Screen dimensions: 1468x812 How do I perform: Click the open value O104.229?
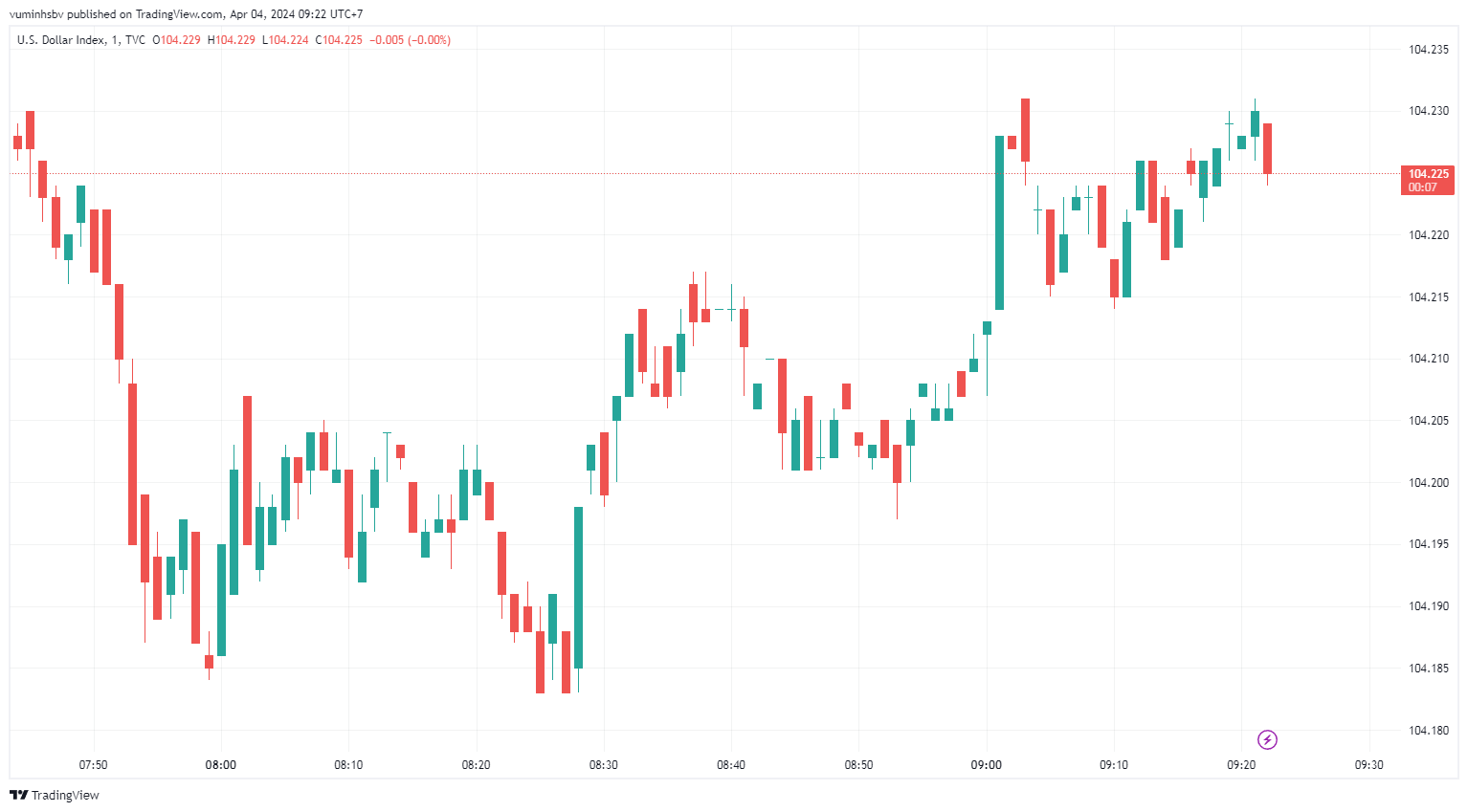pyautogui.click(x=177, y=40)
